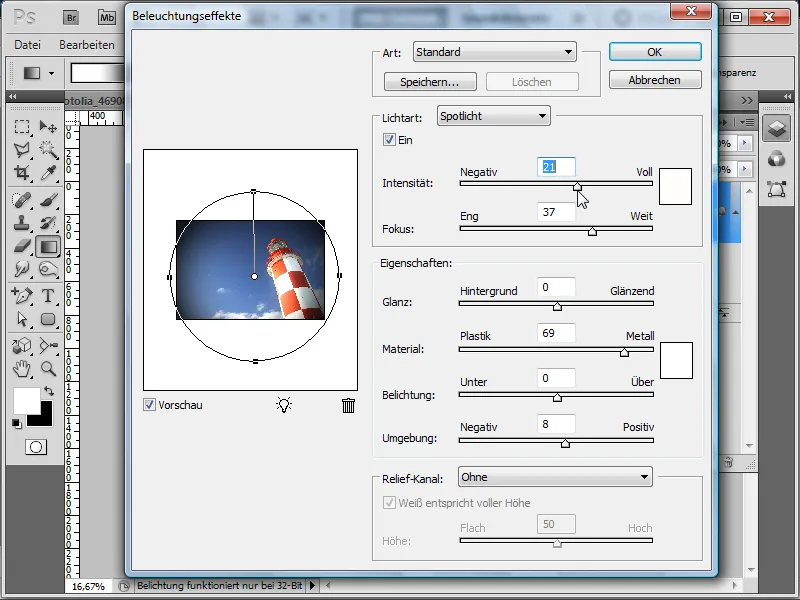The width and height of the screenshot is (800, 600).
Task: Select the Brush tool
Action: [48, 199]
